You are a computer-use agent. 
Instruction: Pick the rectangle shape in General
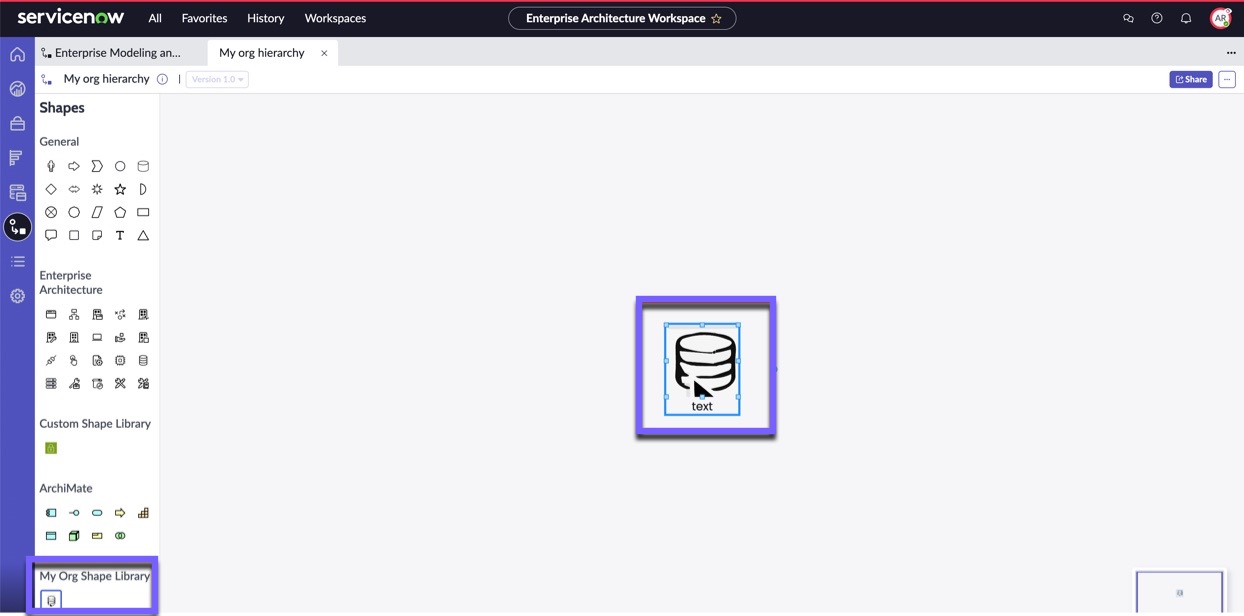(x=143, y=212)
